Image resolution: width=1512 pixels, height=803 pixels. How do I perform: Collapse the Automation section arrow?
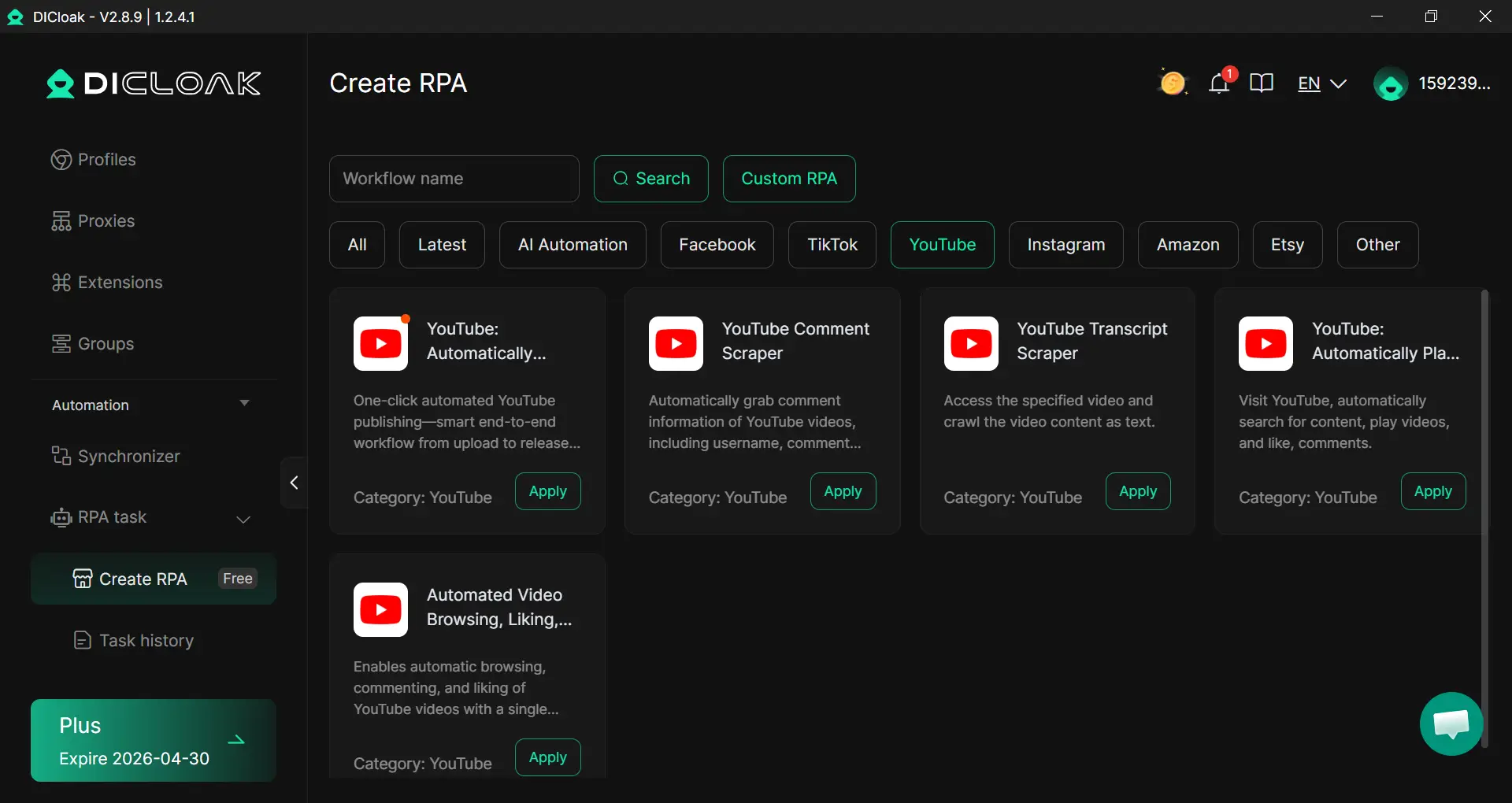(x=244, y=404)
